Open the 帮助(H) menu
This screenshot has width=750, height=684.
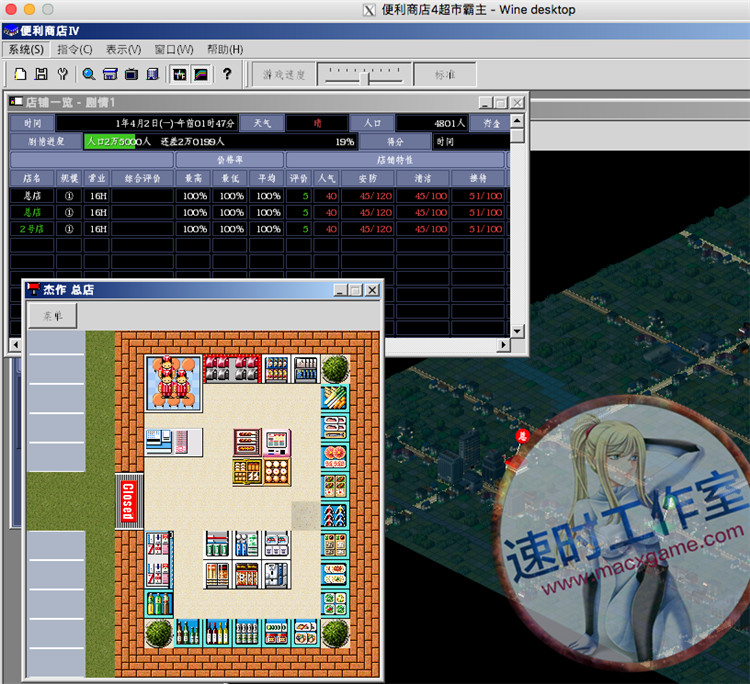click(x=225, y=50)
